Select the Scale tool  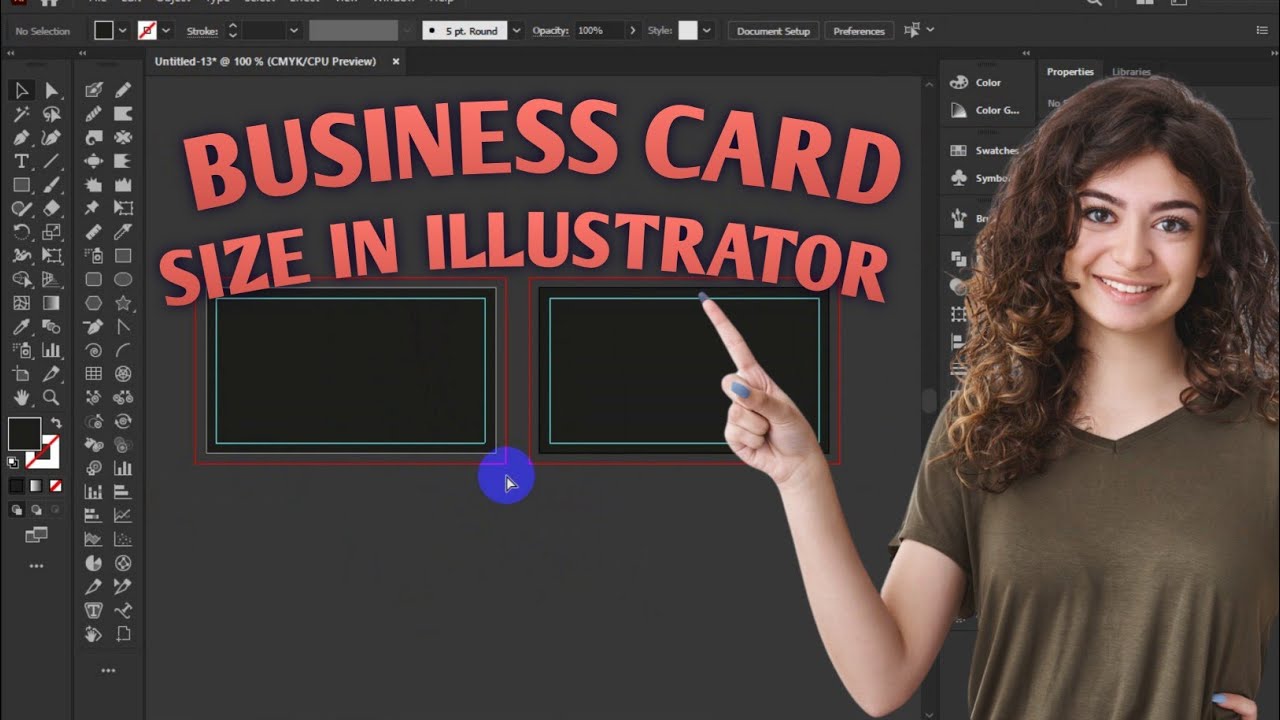53,231
